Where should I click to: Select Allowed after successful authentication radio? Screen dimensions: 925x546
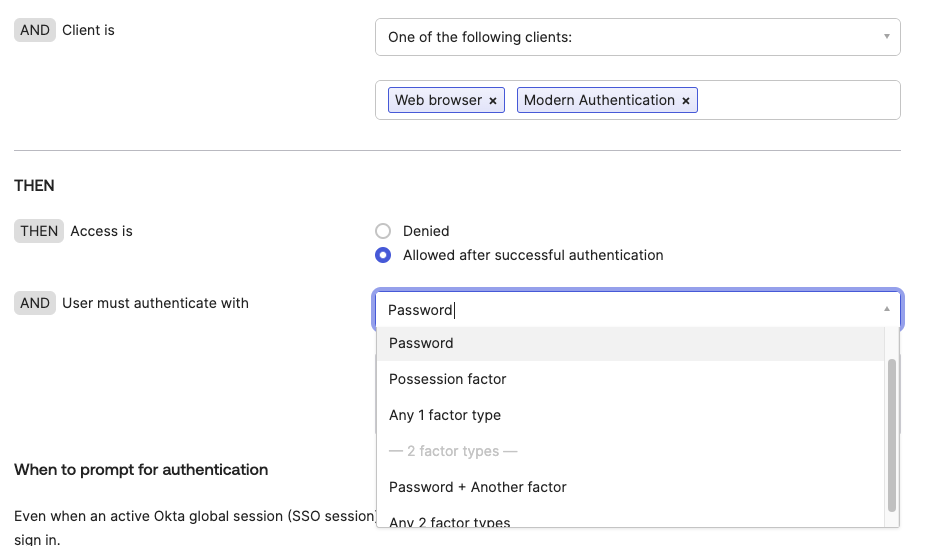click(x=383, y=255)
